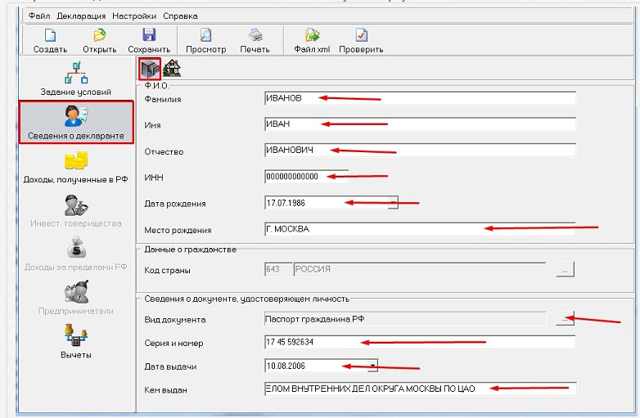Expand the Дата рождения date dropdown

393,203
